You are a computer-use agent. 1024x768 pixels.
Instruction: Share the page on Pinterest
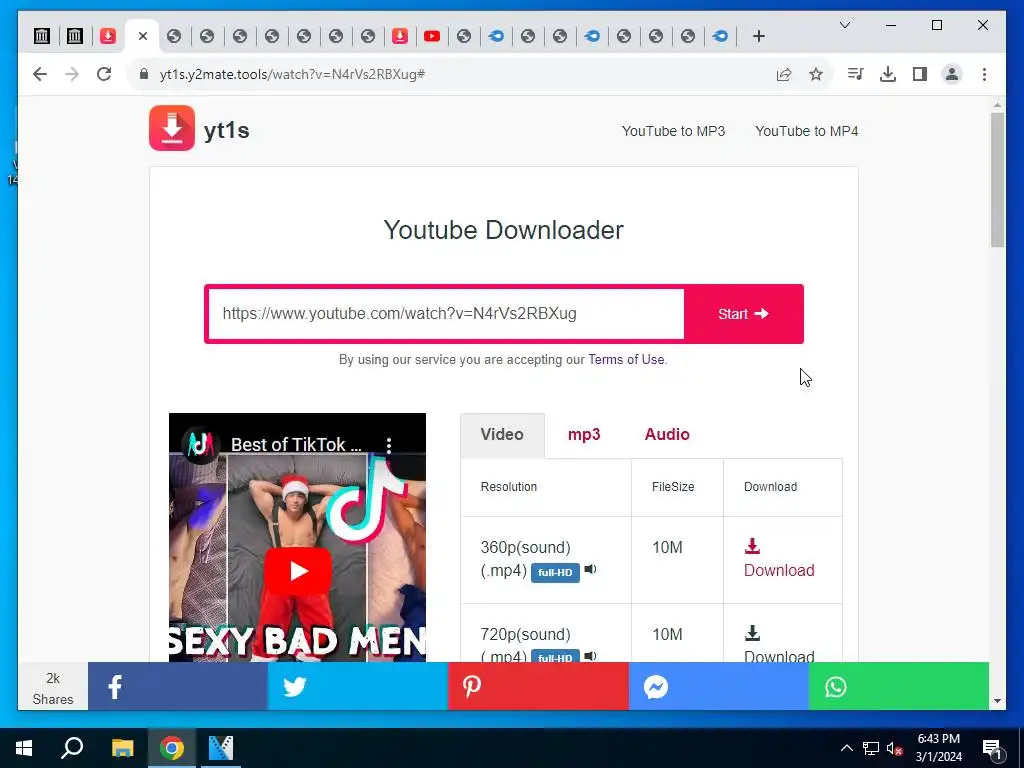click(x=538, y=687)
